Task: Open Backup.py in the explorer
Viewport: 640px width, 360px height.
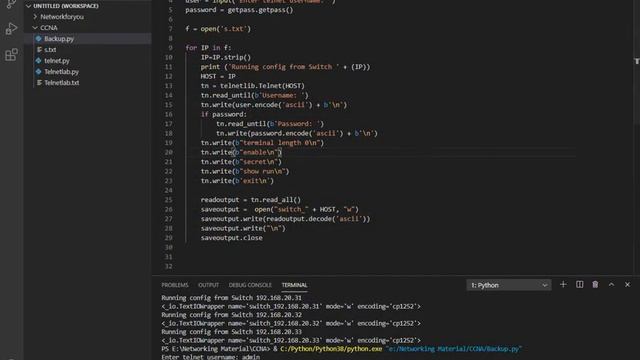Action: point(59,39)
